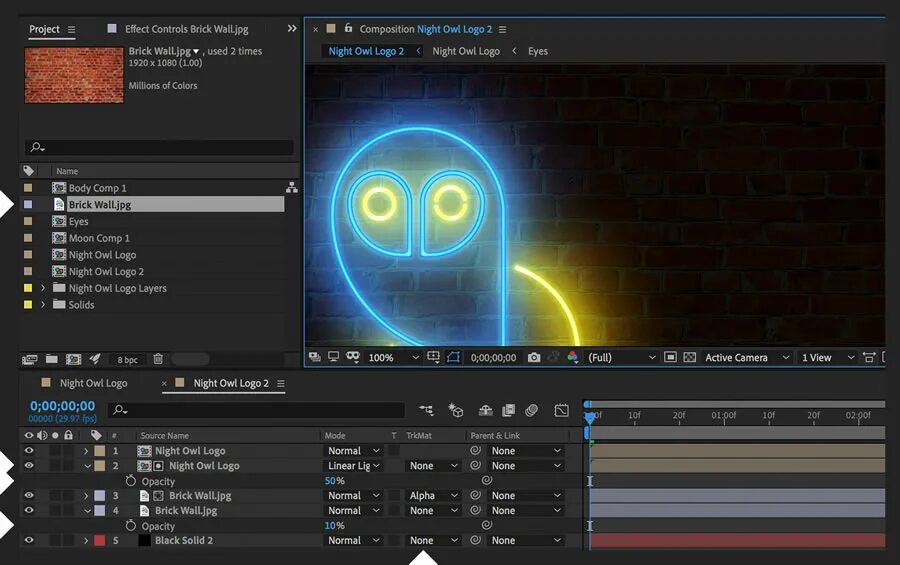
Task: Toggle visibility of layer 4 Brick Wall.jpg
Action: [x=29, y=510]
